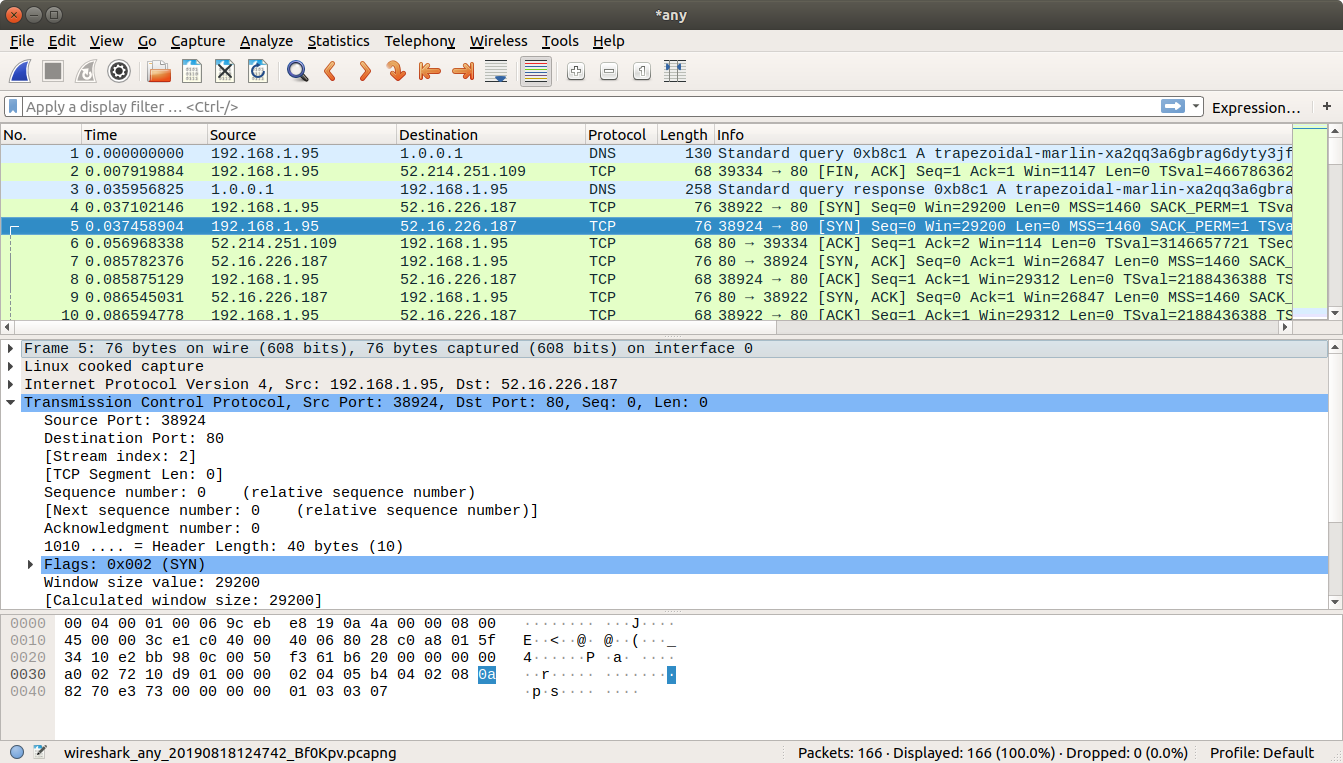Open display filter history dropdown arrow
1343x763 pixels.
coord(1195,106)
